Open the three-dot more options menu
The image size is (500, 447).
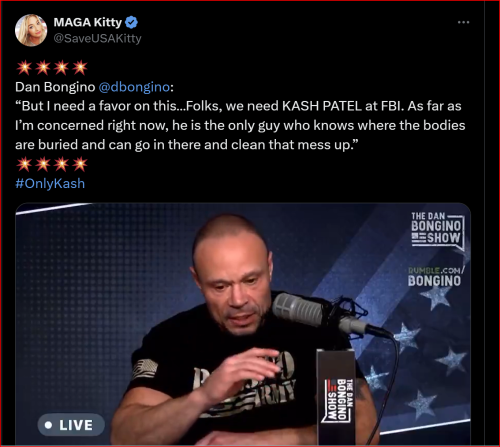(463, 22)
